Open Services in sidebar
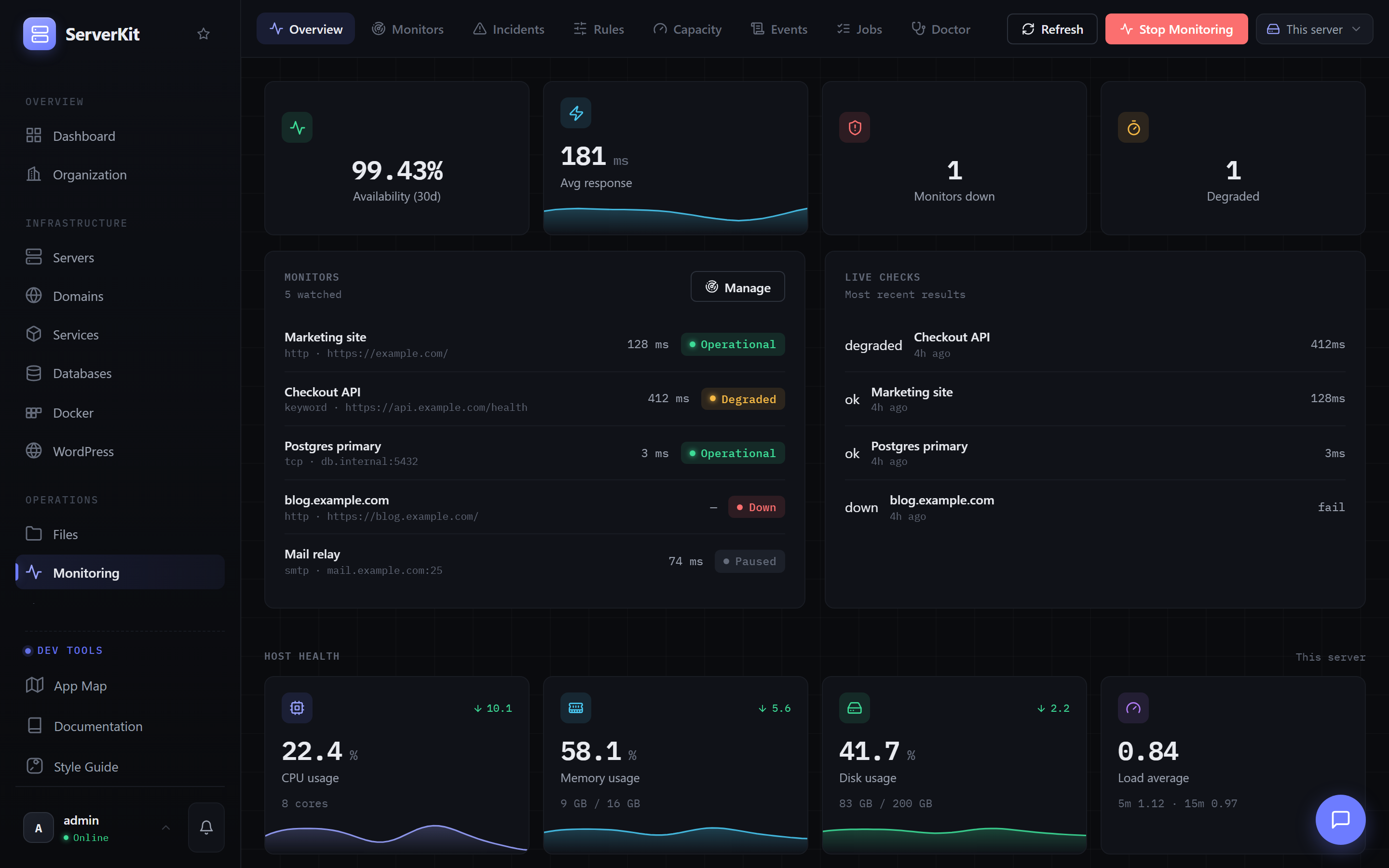 pyautogui.click(x=120, y=335)
